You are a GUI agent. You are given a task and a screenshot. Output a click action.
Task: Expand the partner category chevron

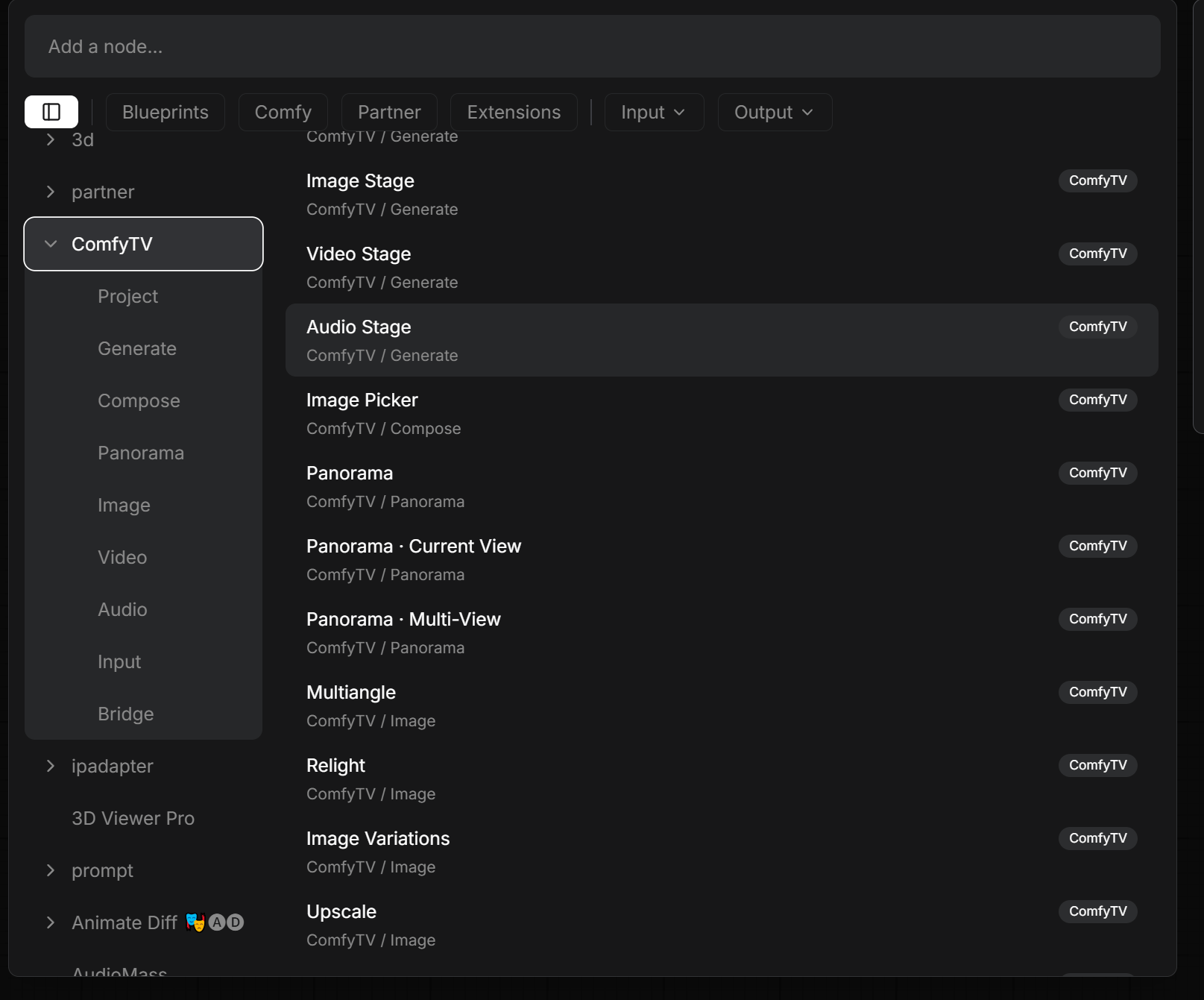coord(51,192)
